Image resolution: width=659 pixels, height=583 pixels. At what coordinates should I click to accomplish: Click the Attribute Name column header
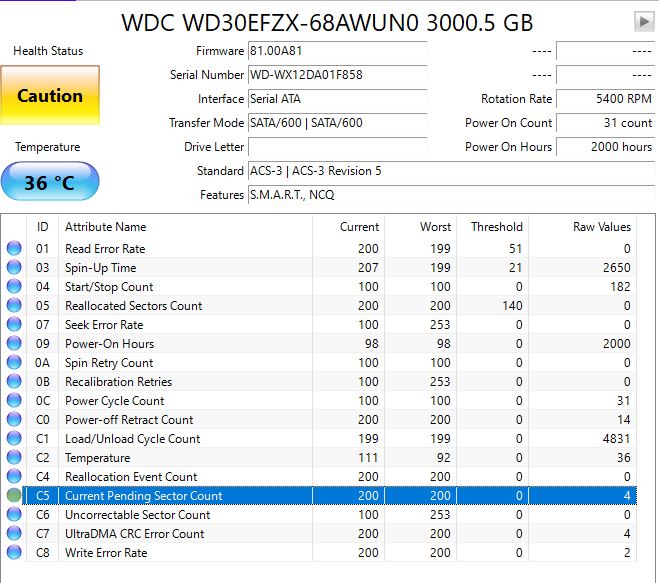tap(105, 227)
